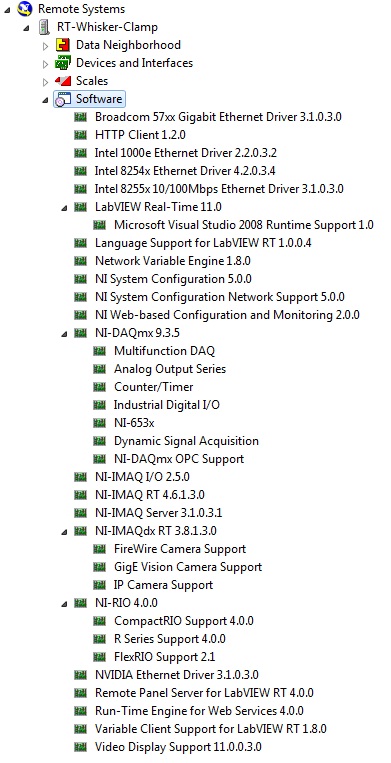
Task: Select NI System Configuration Network Support 5.0.0
Action: 220,297
